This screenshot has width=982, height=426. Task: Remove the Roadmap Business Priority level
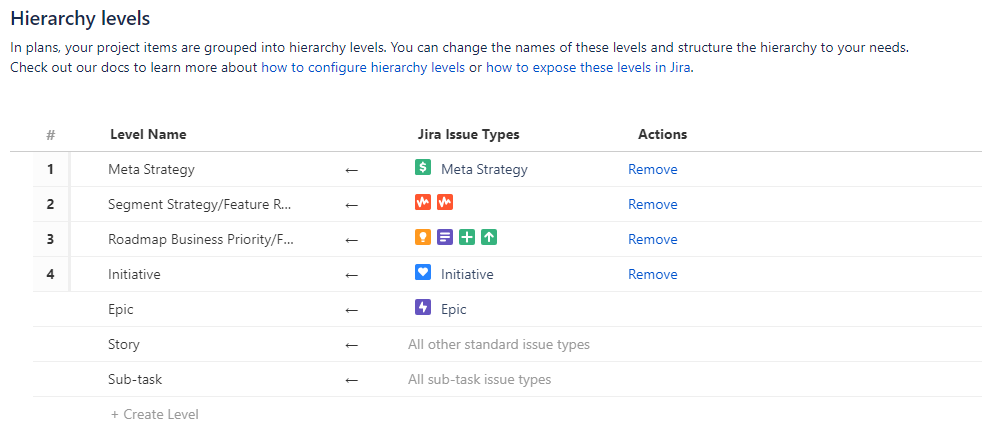point(652,239)
